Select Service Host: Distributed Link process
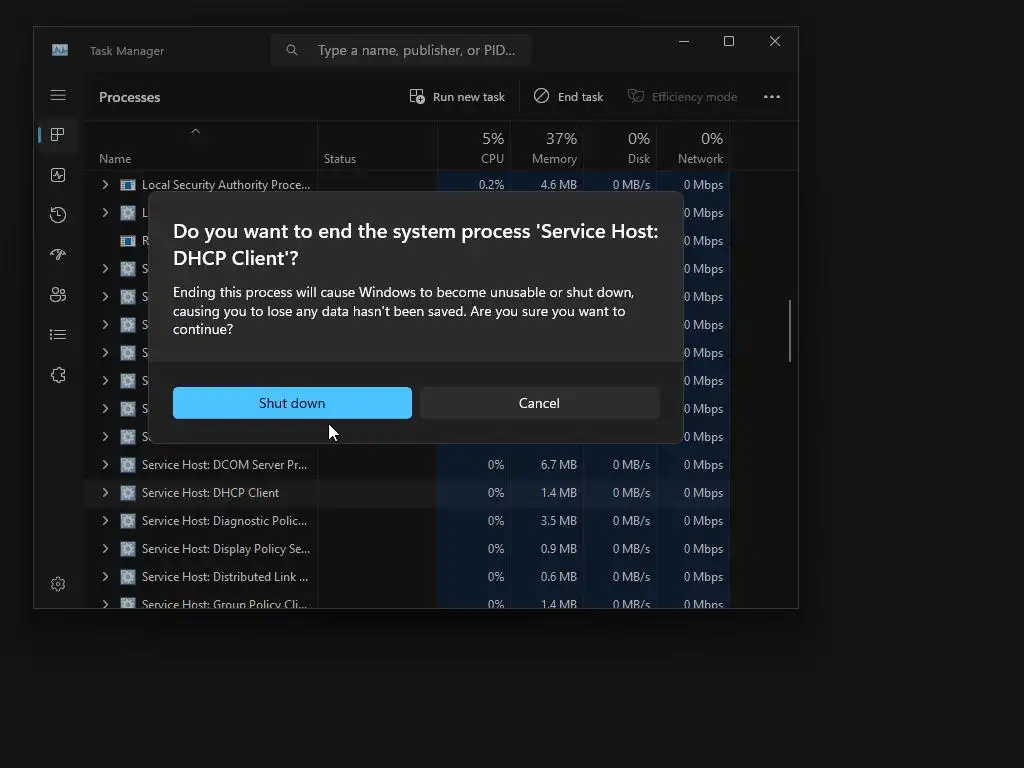1024x768 pixels. [225, 577]
